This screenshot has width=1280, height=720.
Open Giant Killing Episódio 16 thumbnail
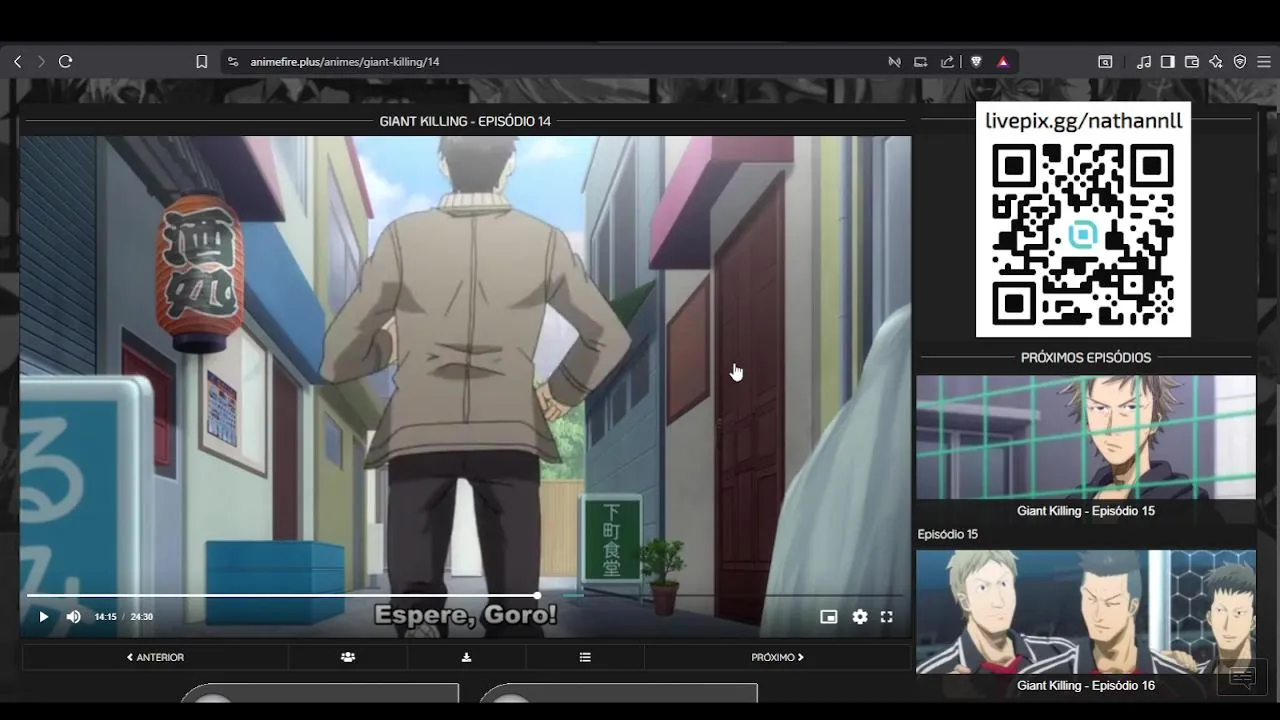coord(1086,611)
